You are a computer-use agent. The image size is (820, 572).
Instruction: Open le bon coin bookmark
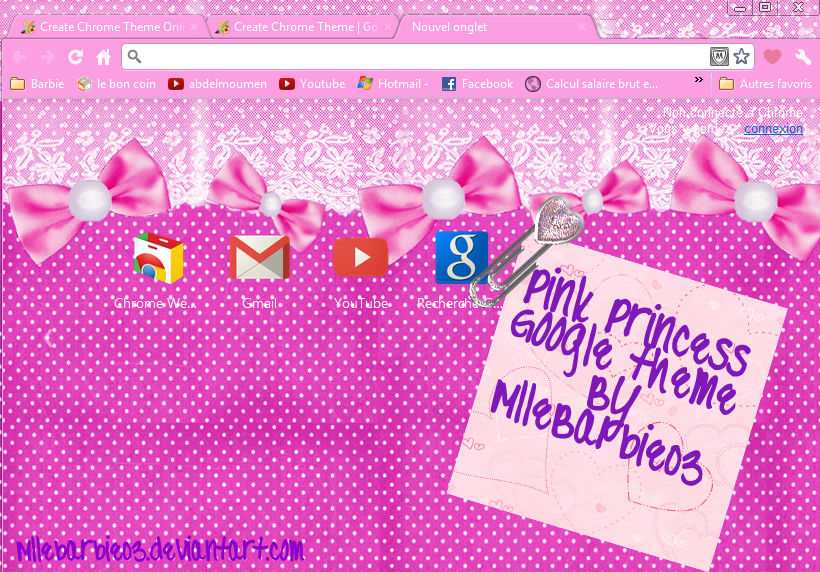coord(117,84)
